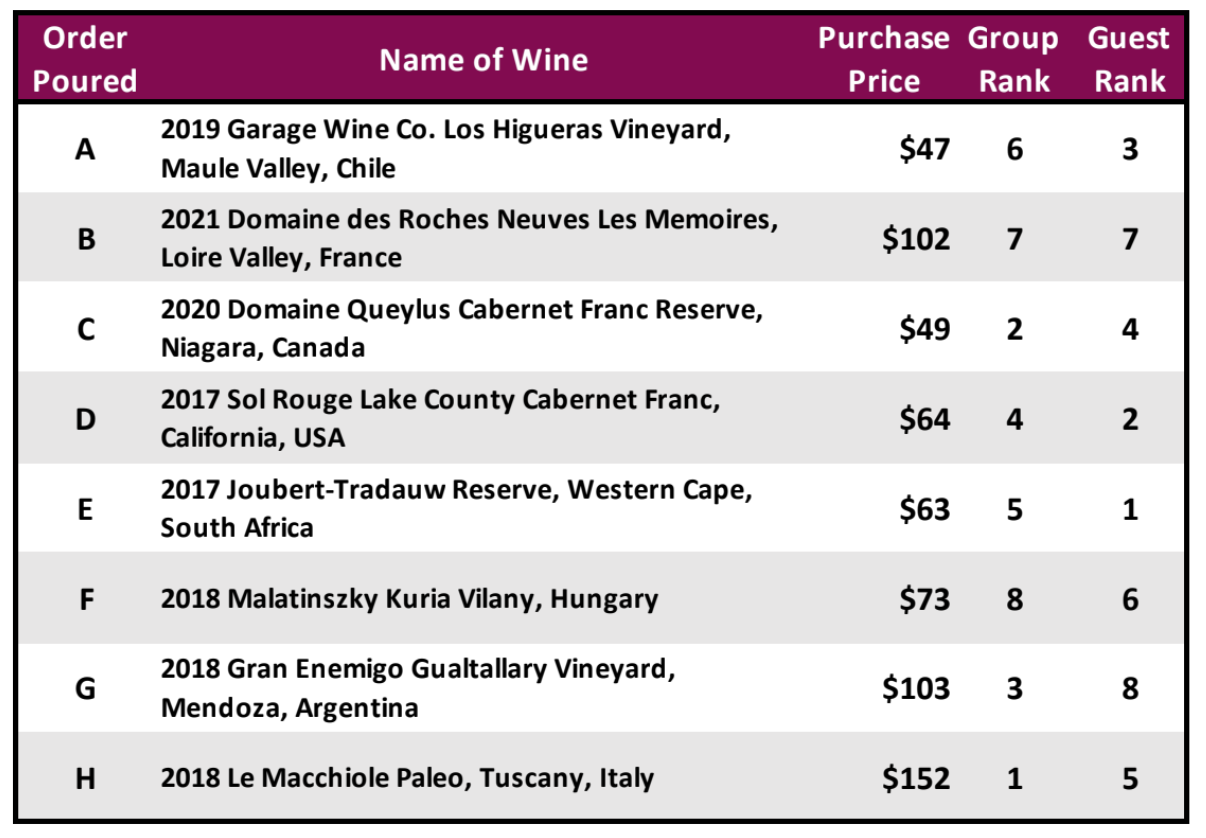Select order letter B in the first column
The height and width of the screenshot is (838, 1206).
click(85, 239)
